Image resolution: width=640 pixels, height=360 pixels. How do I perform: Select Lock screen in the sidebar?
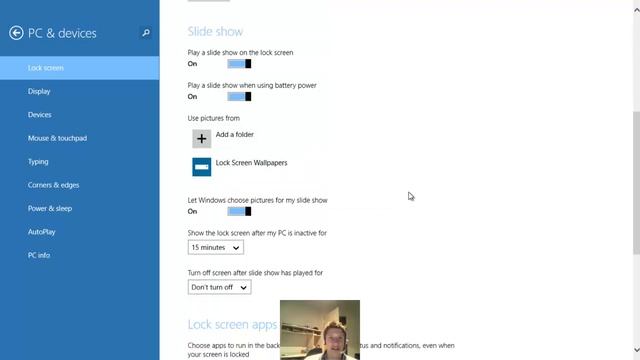[x=80, y=68]
